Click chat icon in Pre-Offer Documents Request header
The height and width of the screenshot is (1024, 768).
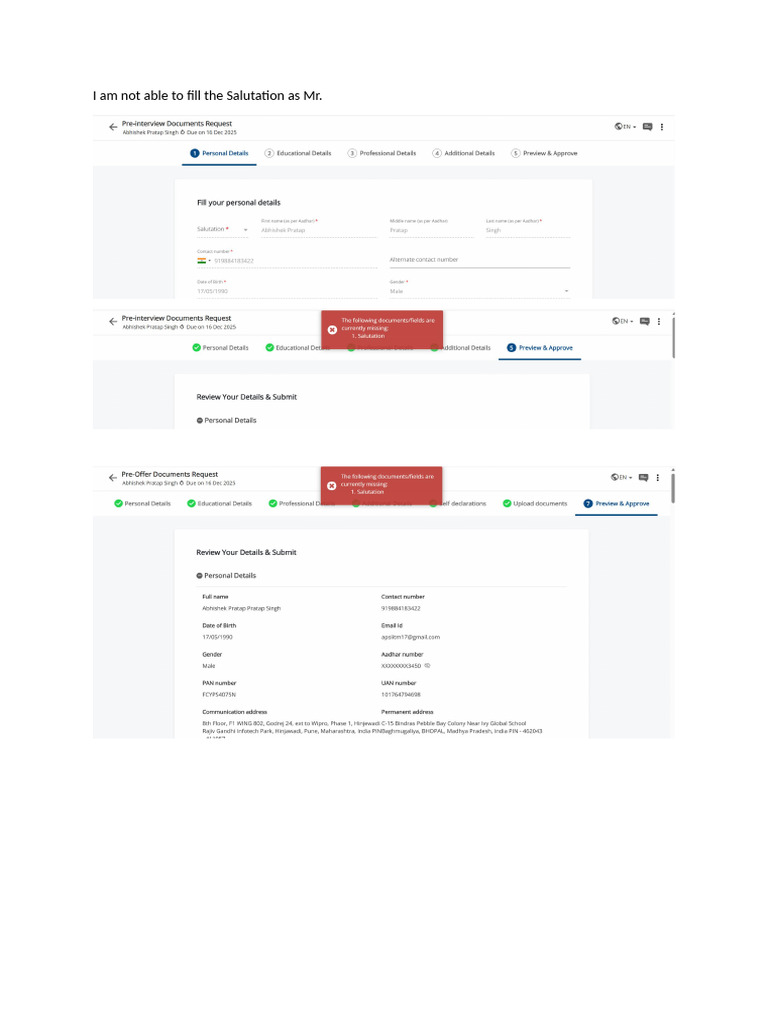point(643,477)
